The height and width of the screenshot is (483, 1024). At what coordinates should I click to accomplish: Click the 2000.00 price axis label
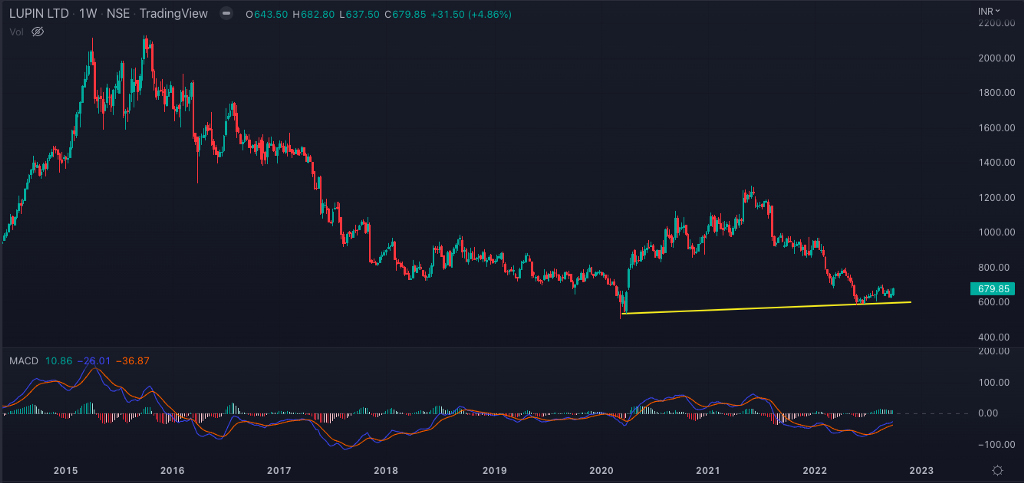click(x=996, y=58)
